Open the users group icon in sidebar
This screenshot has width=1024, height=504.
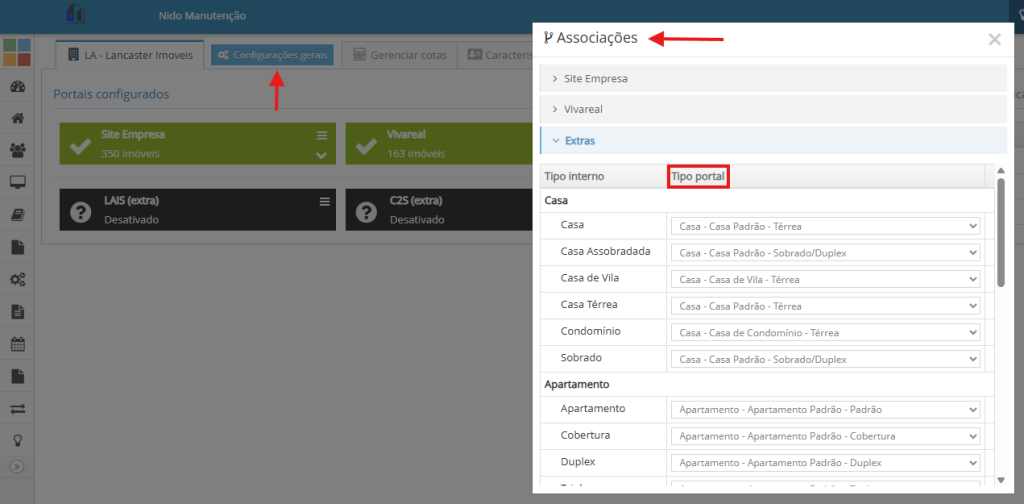(x=17, y=150)
